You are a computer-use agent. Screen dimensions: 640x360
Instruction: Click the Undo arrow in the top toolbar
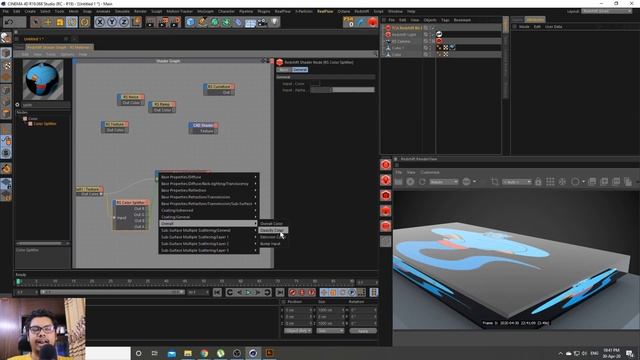coord(9,22)
